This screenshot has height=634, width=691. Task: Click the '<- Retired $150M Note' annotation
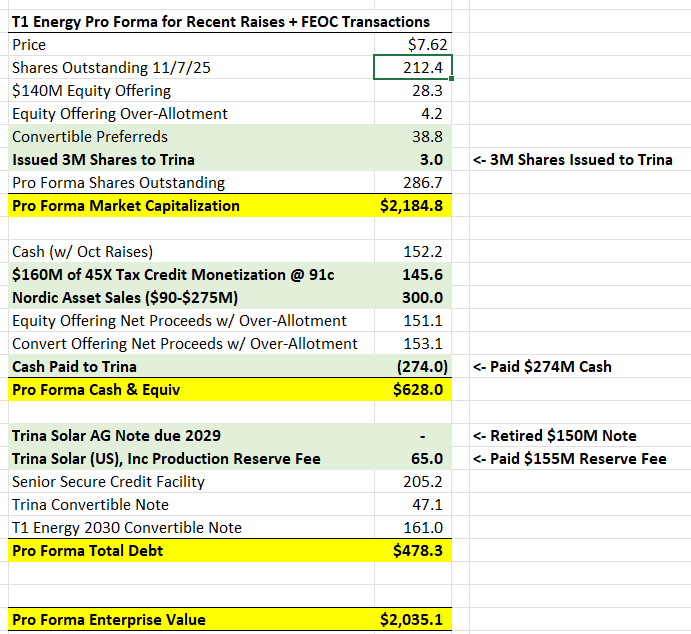pos(554,436)
